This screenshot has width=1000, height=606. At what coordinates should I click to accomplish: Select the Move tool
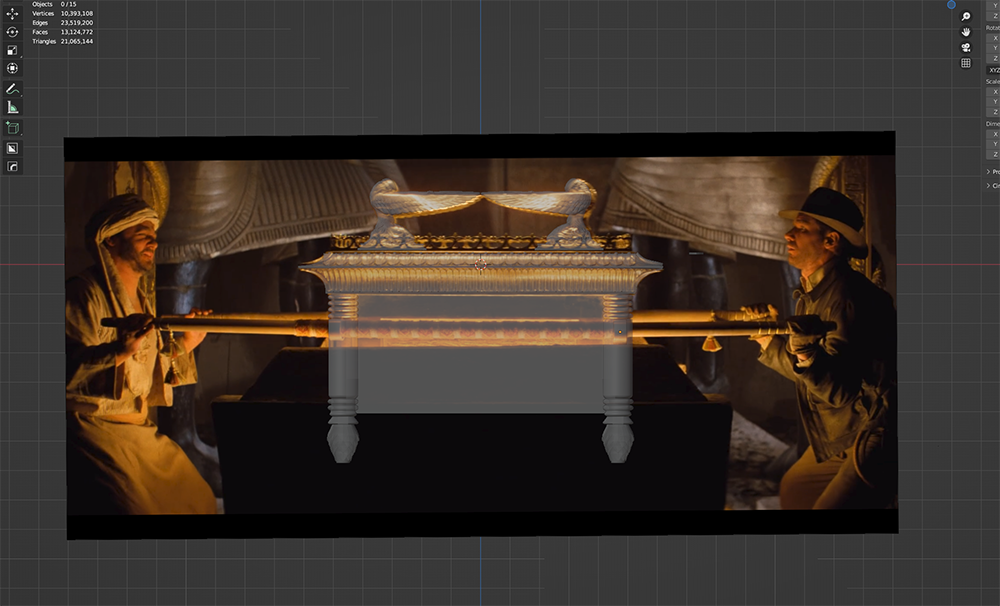coord(12,13)
